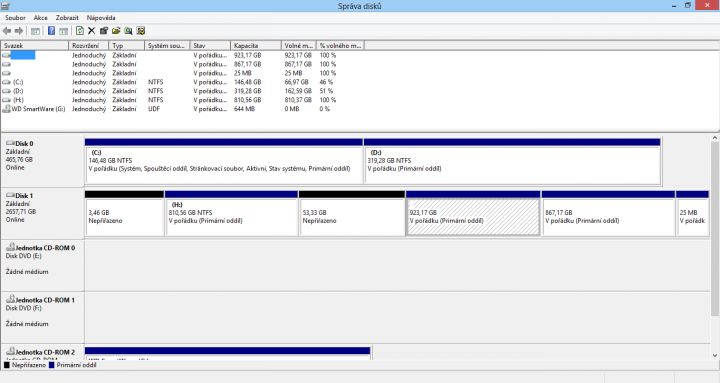Image resolution: width=720 pixels, height=383 pixels.
Task: Click the forward arrow toolbar icon
Action: (x=19, y=31)
